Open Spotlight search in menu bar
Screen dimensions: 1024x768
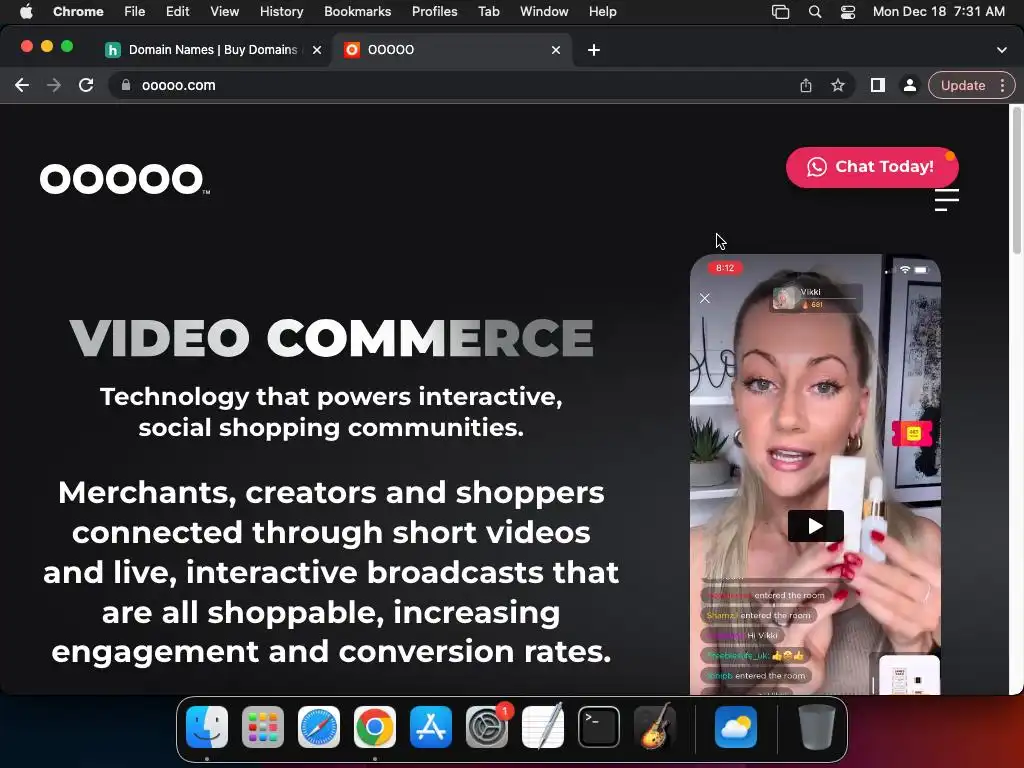pos(814,12)
